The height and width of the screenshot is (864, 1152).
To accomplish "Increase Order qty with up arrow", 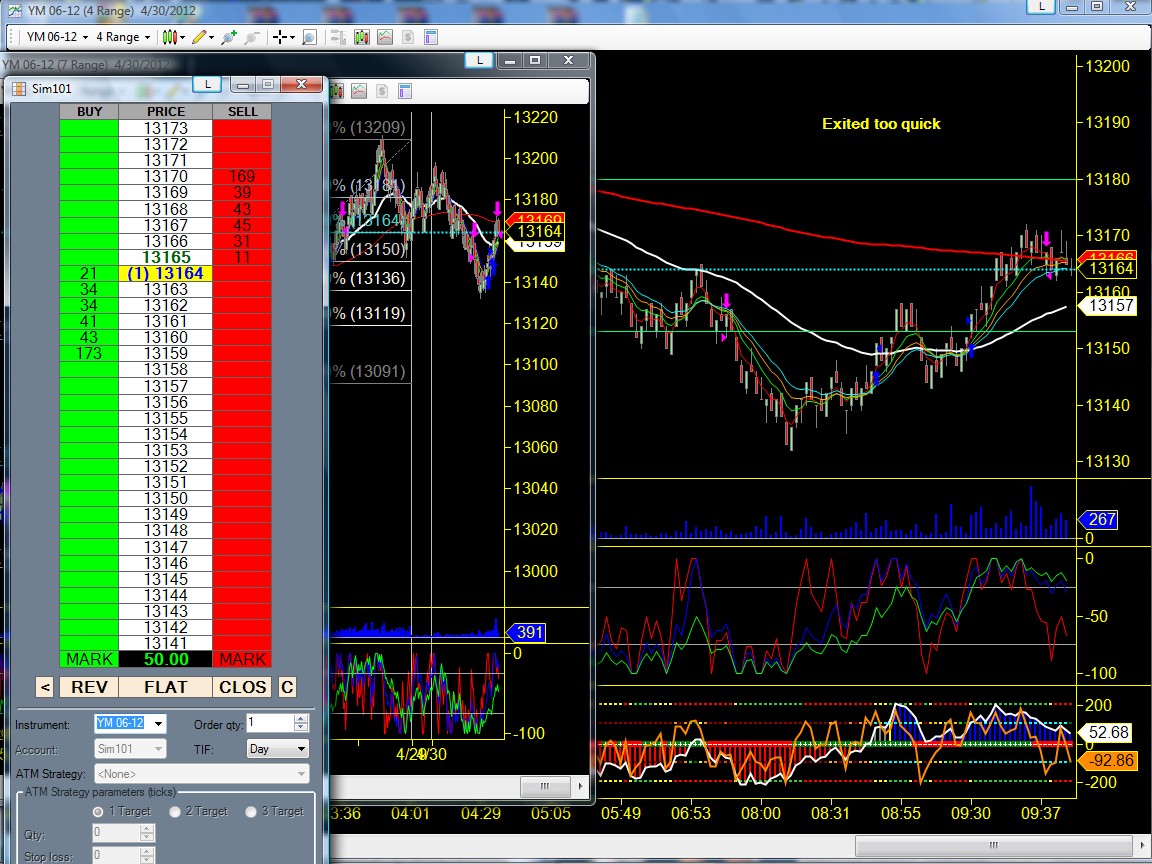I will click(300, 719).
